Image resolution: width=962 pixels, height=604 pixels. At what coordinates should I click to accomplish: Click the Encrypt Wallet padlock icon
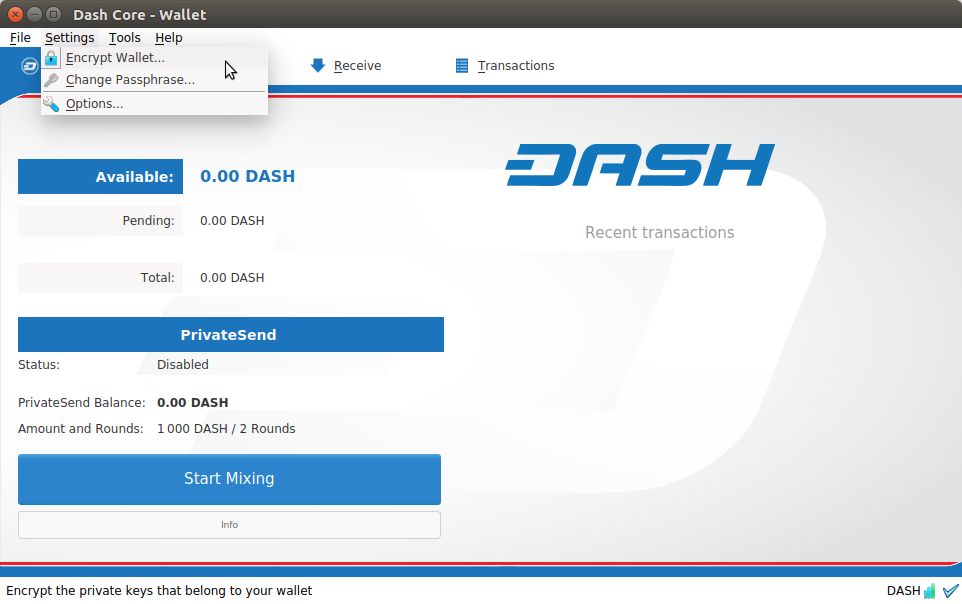click(52, 58)
